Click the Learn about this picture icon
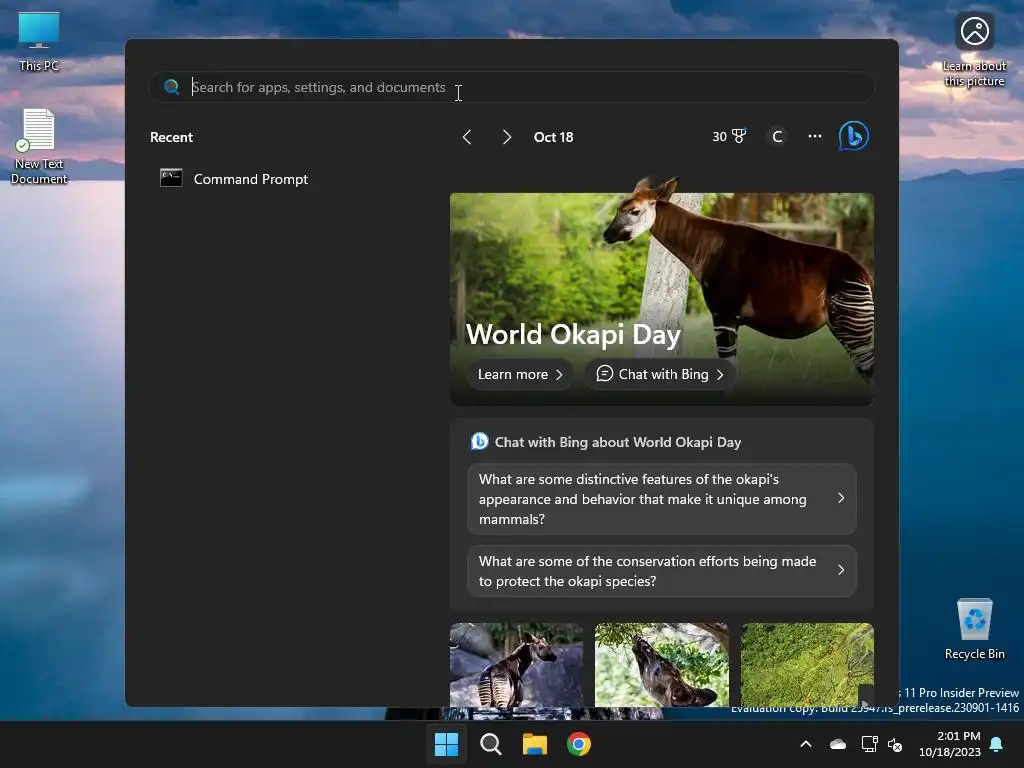 tap(974, 31)
